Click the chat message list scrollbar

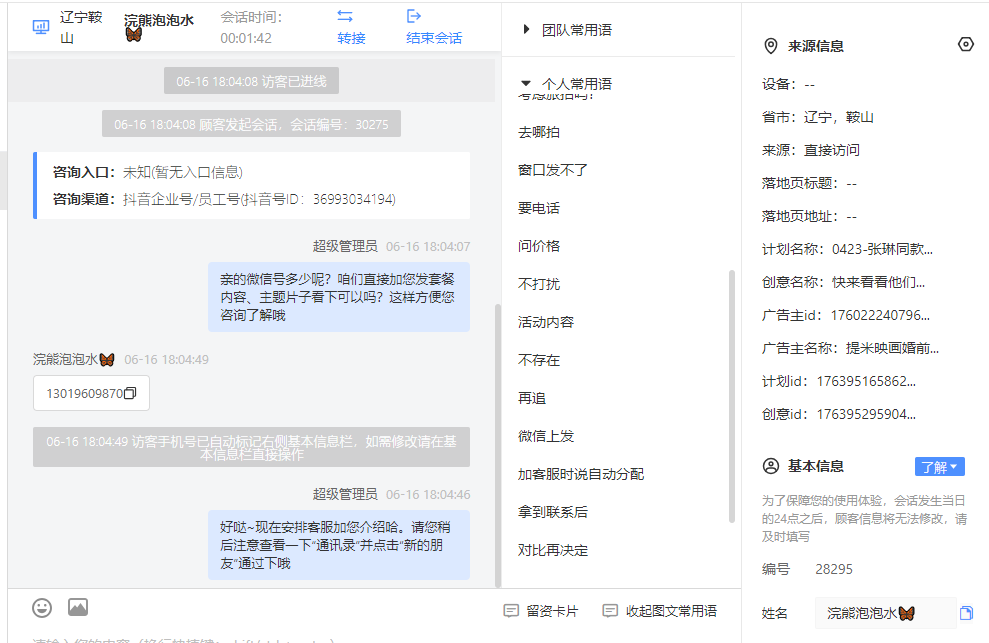coord(498,445)
